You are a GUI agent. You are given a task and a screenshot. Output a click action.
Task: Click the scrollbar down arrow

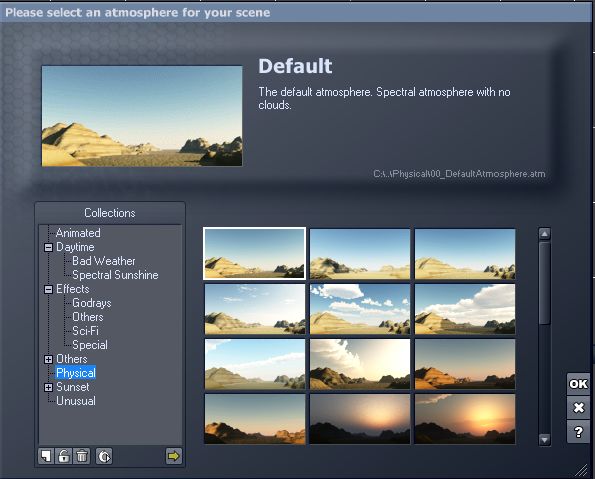tap(545, 440)
